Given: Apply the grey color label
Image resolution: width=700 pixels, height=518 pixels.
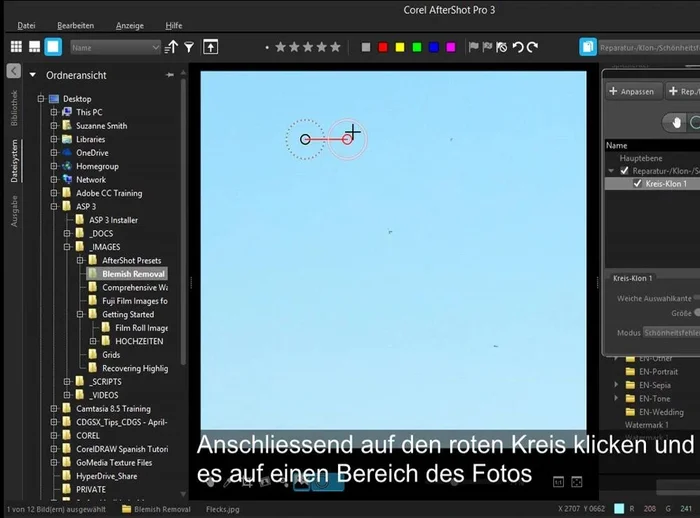Looking at the screenshot, I should [x=366, y=47].
